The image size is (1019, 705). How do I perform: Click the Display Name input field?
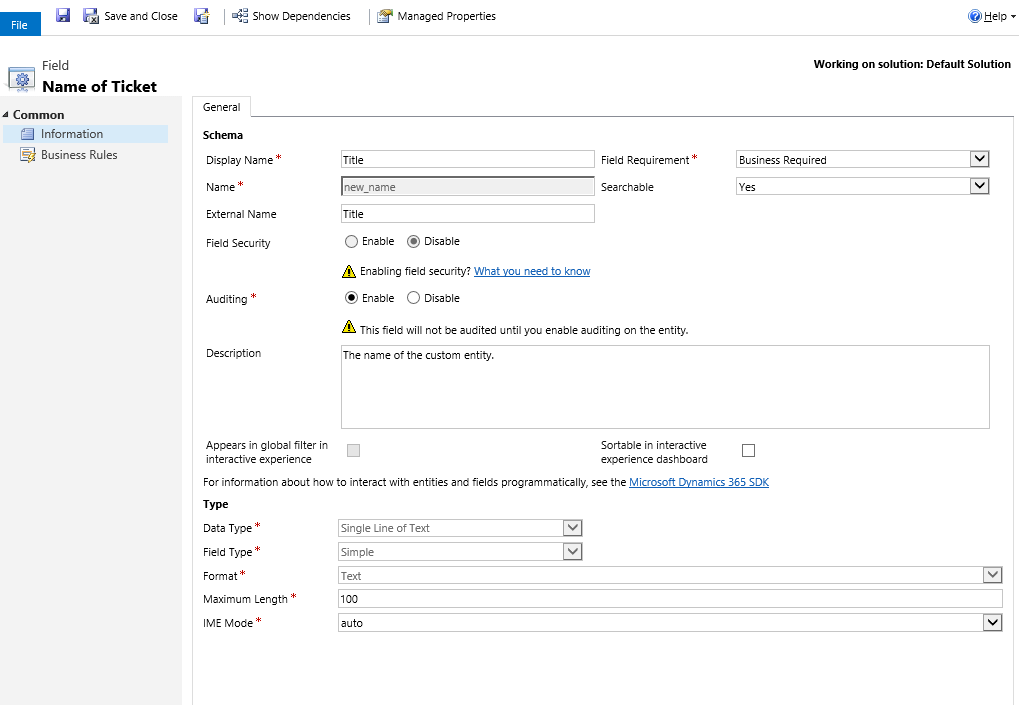(x=468, y=160)
